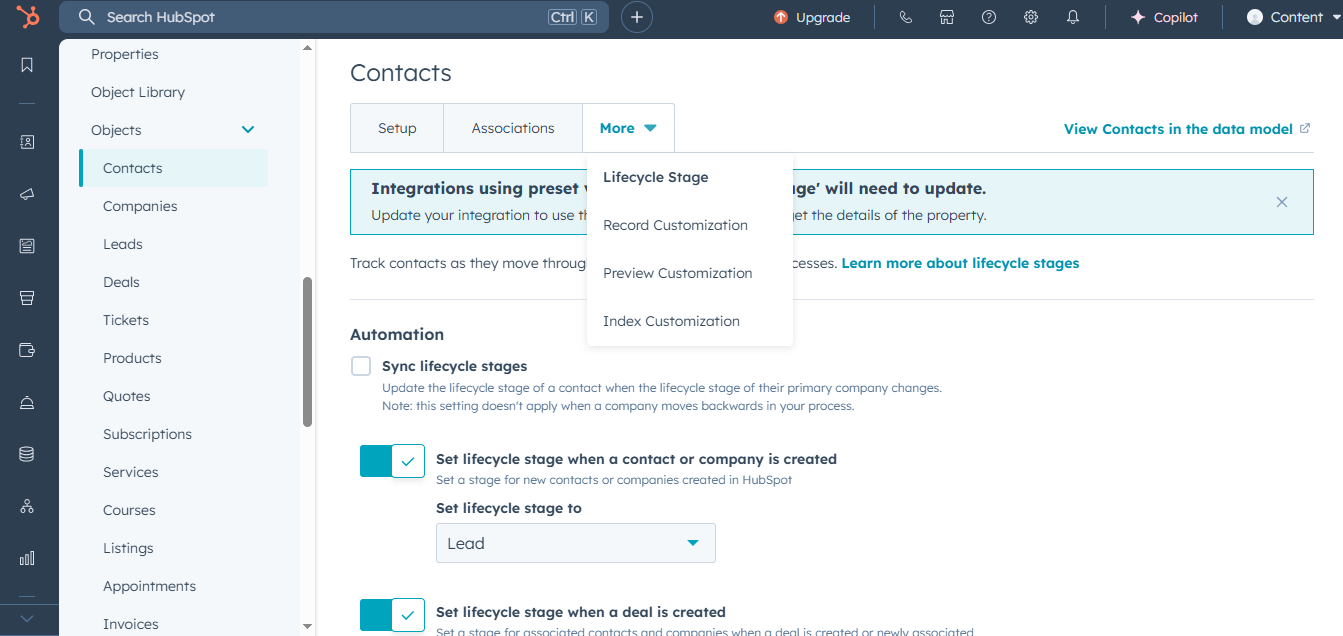Click the Upgrade button
Viewport: 1343px width, 636px height.
(x=812, y=17)
